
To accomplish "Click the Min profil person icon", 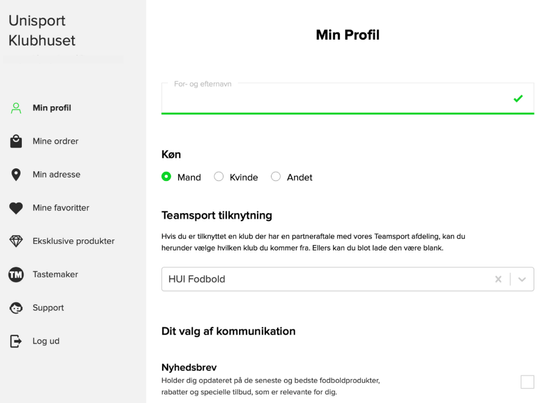I will [16, 108].
